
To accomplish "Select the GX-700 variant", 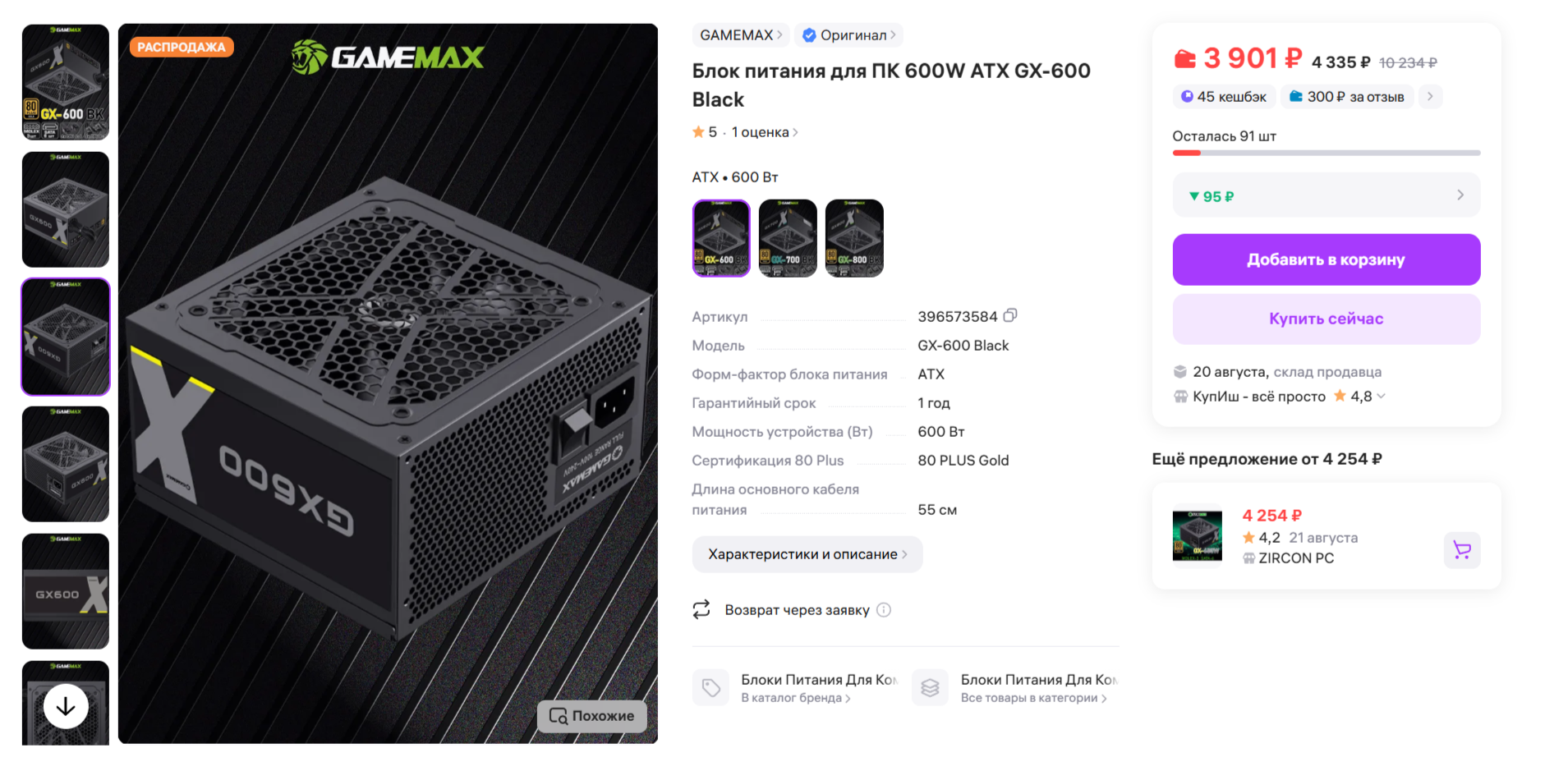I will [x=788, y=238].
